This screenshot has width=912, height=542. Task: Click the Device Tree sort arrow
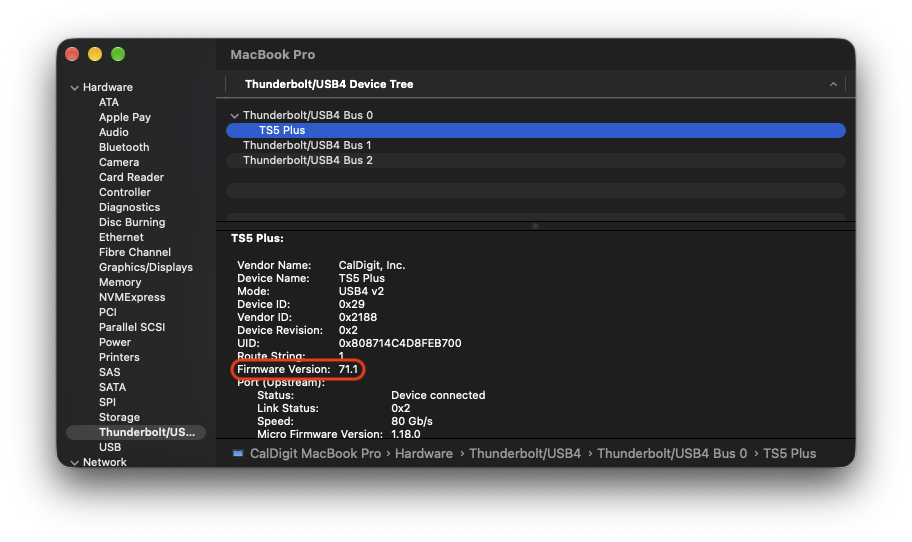(x=833, y=84)
